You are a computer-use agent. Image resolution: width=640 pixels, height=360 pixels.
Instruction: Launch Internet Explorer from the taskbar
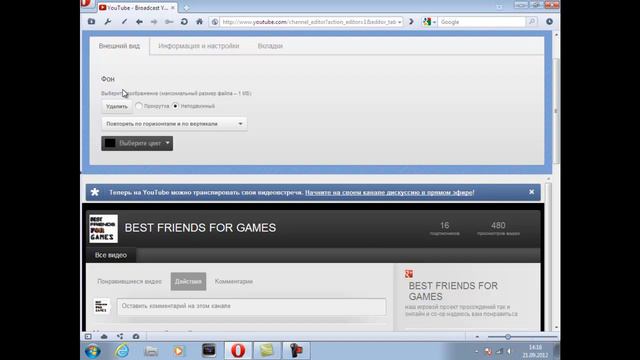coord(122,351)
